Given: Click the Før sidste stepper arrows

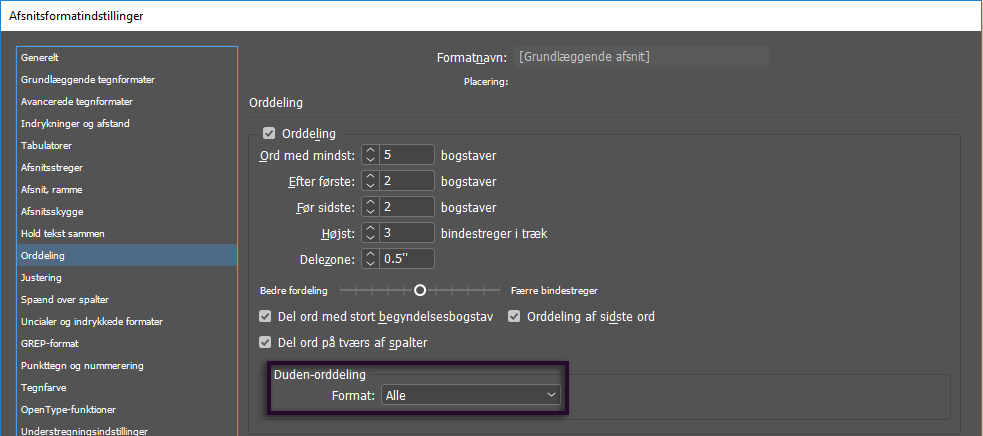Looking at the screenshot, I should pos(370,207).
